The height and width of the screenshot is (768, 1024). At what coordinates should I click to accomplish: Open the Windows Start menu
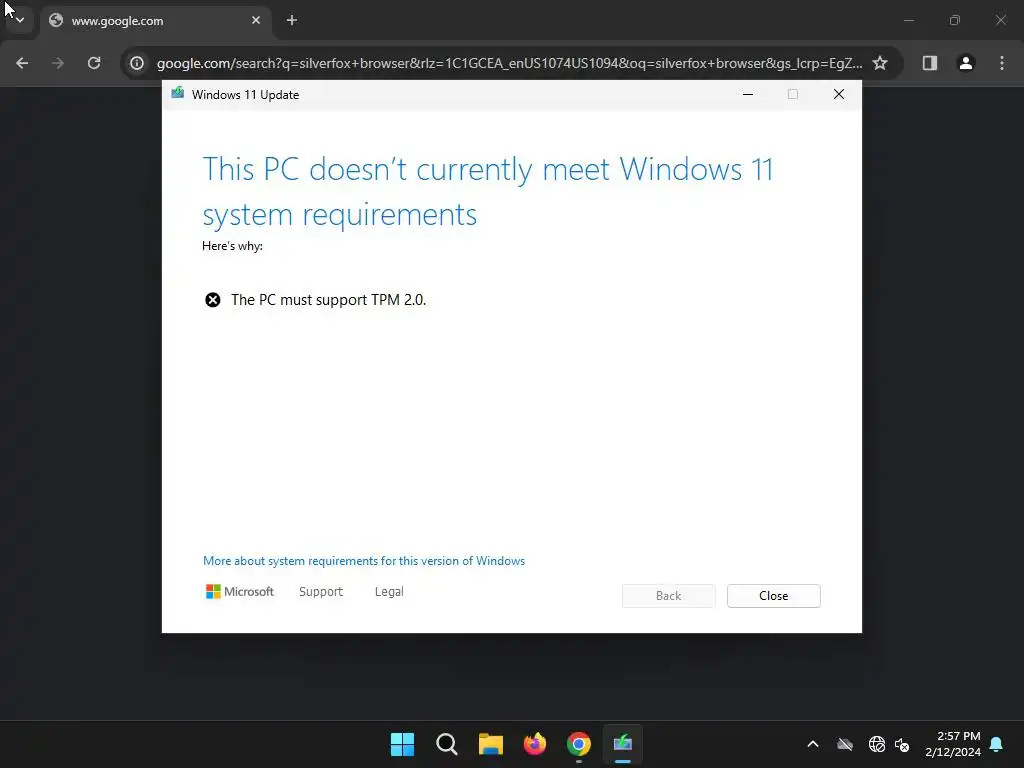tap(402, 744)
